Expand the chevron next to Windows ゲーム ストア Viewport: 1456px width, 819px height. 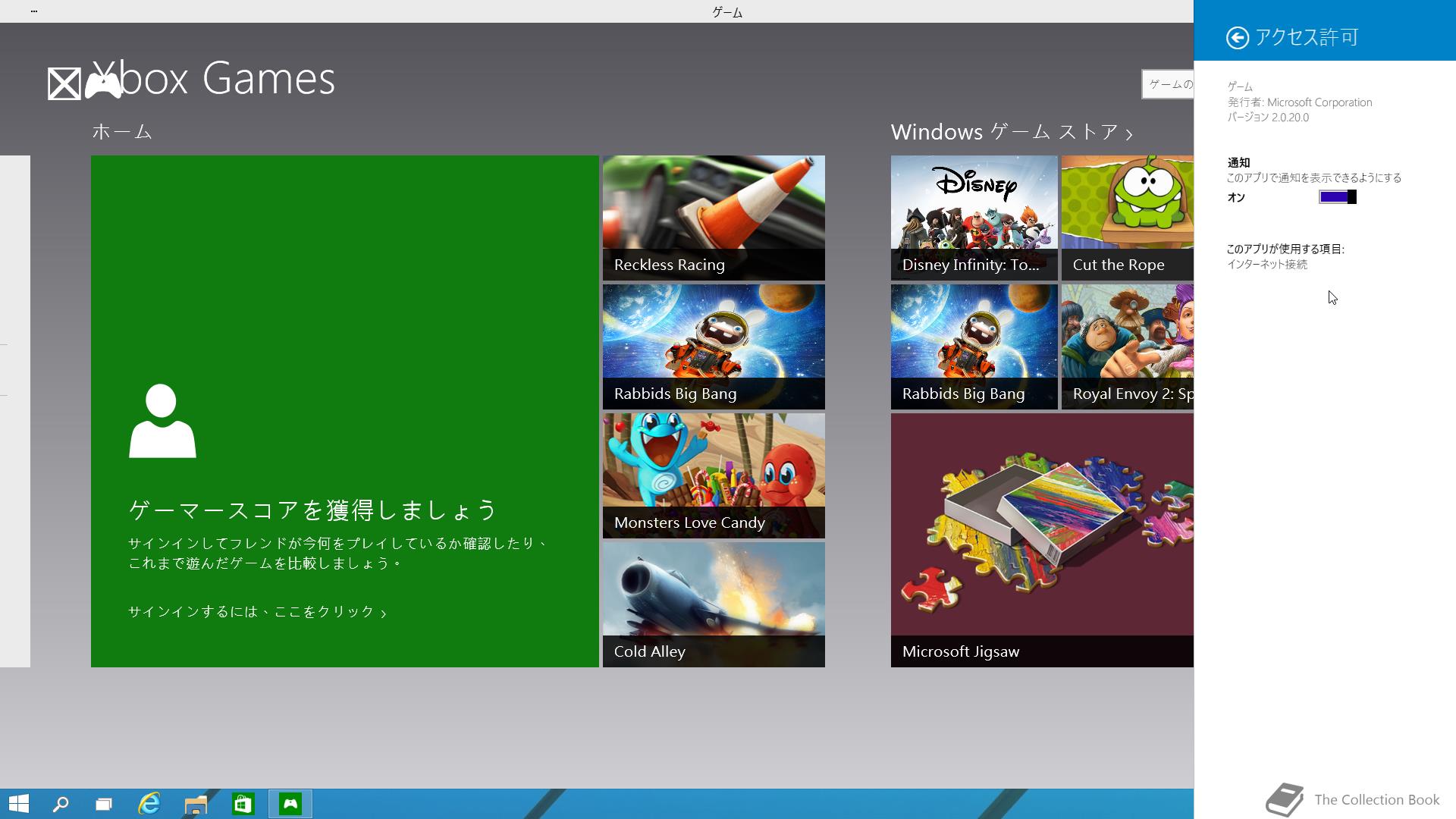pos(1129,134)
